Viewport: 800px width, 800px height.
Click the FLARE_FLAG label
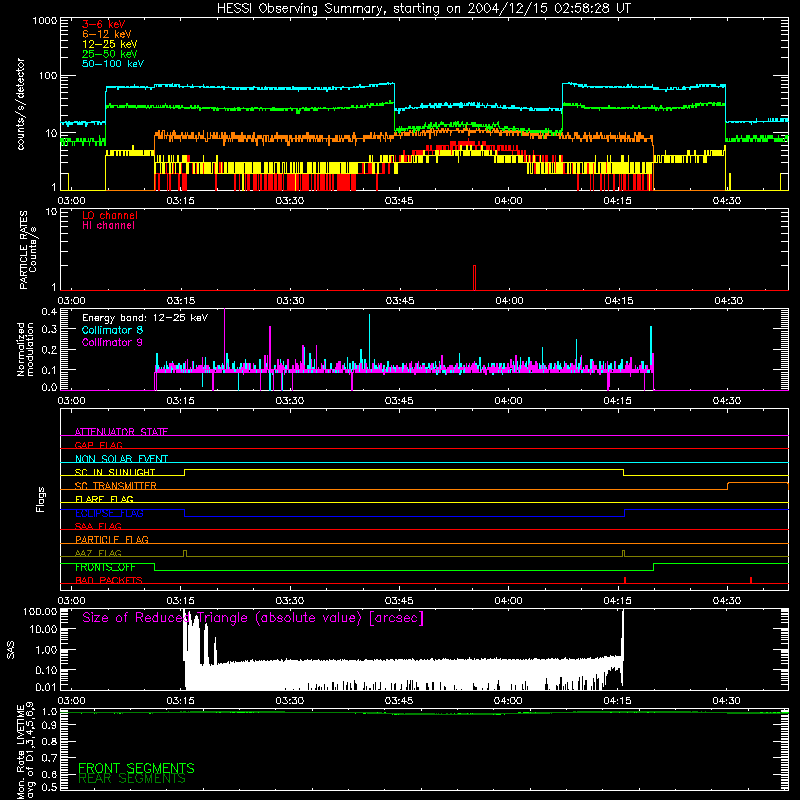104,499
